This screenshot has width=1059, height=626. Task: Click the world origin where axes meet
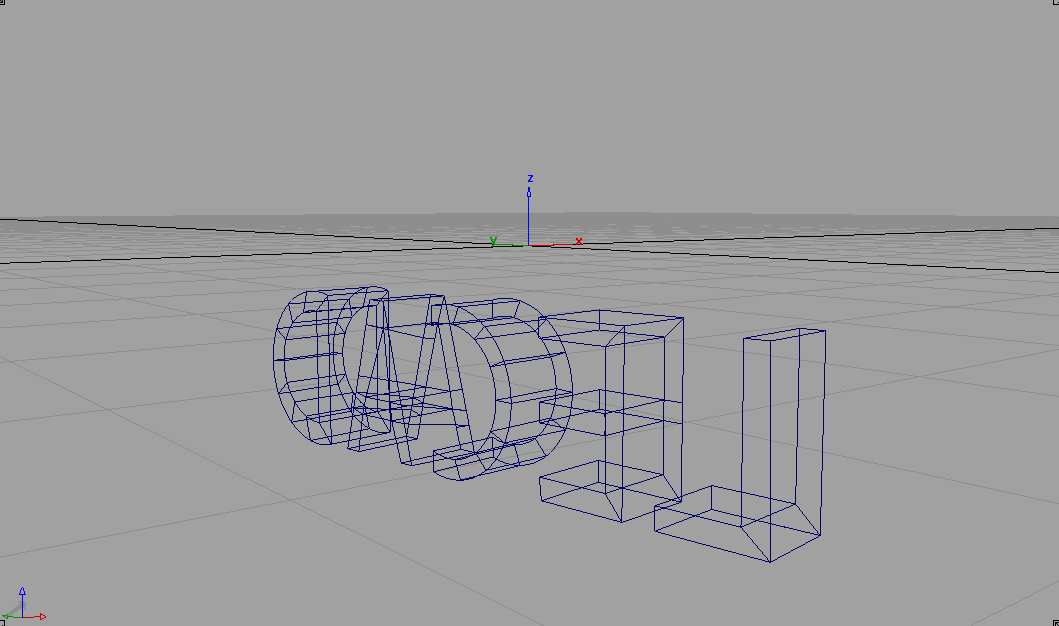[528, 245]
